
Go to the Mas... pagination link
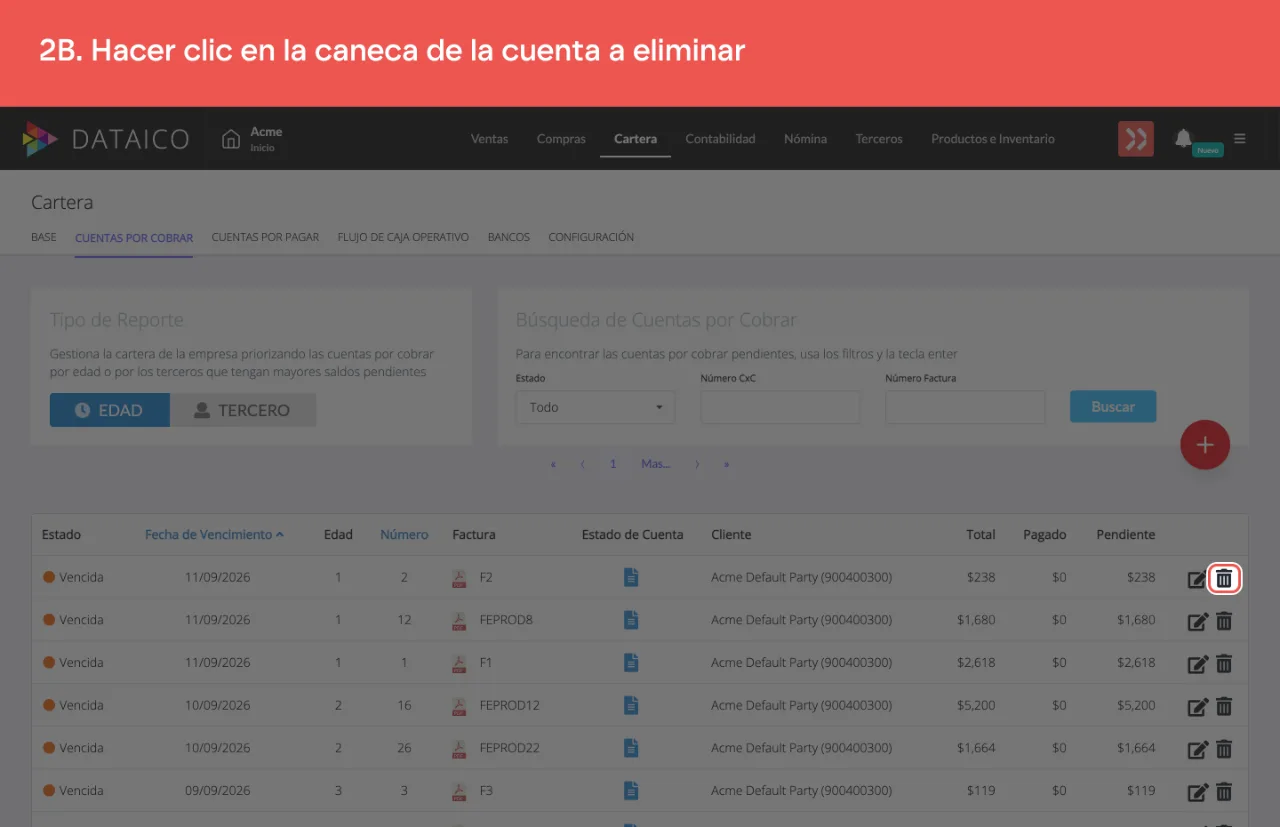pos(656,464)
